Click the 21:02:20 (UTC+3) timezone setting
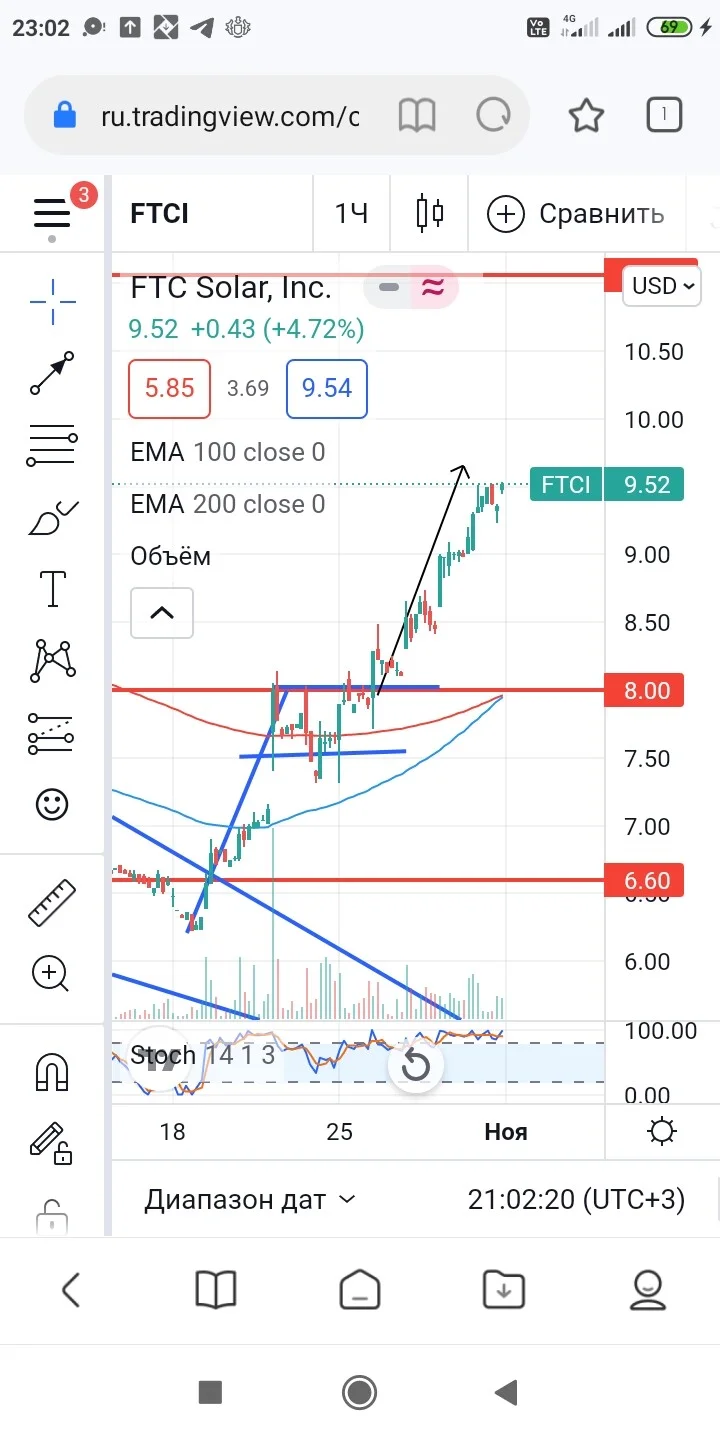Viewport: 720px width, 1440px height. [577, 1199]
